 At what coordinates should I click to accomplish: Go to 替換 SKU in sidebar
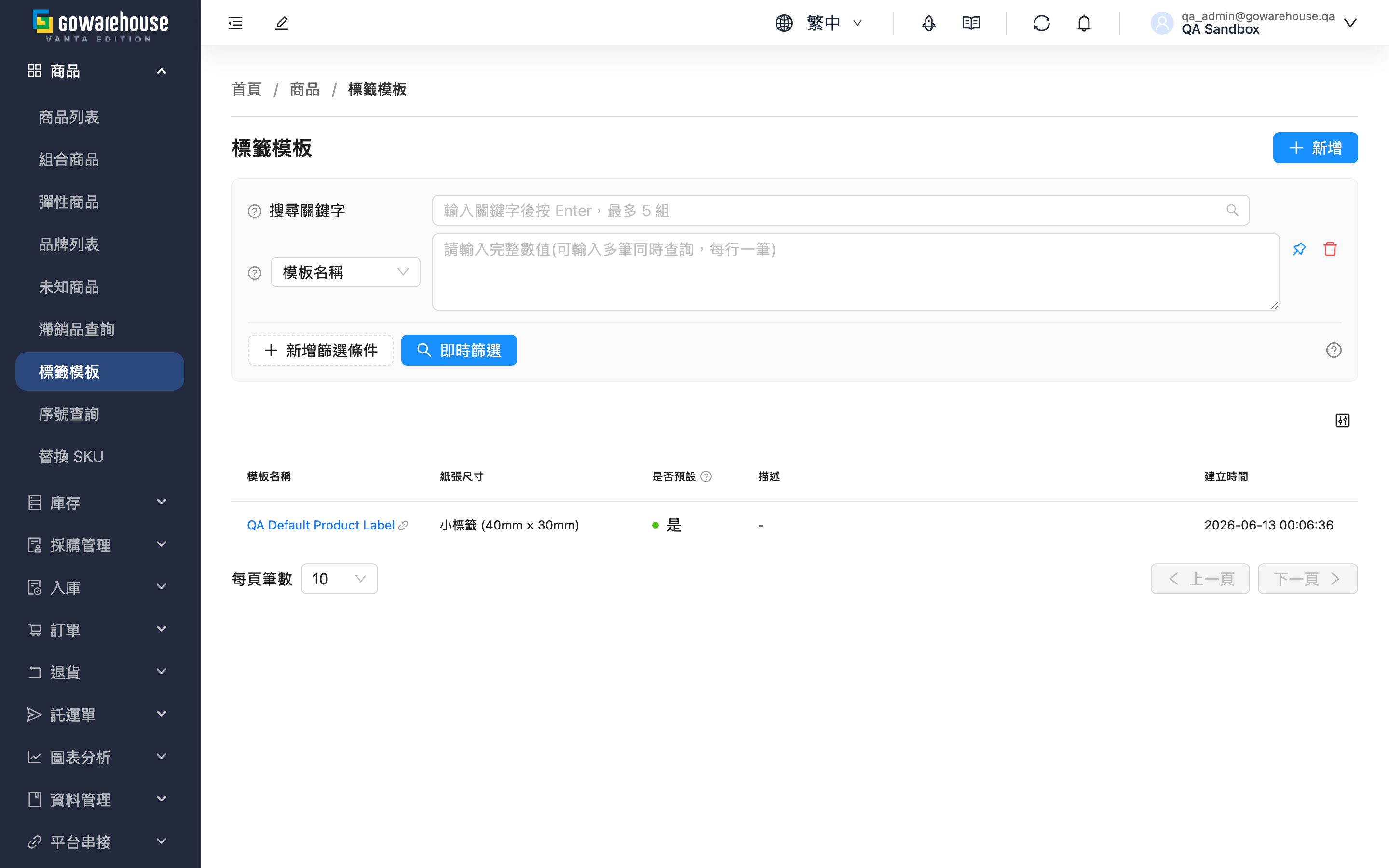click(x=100, y=456)
